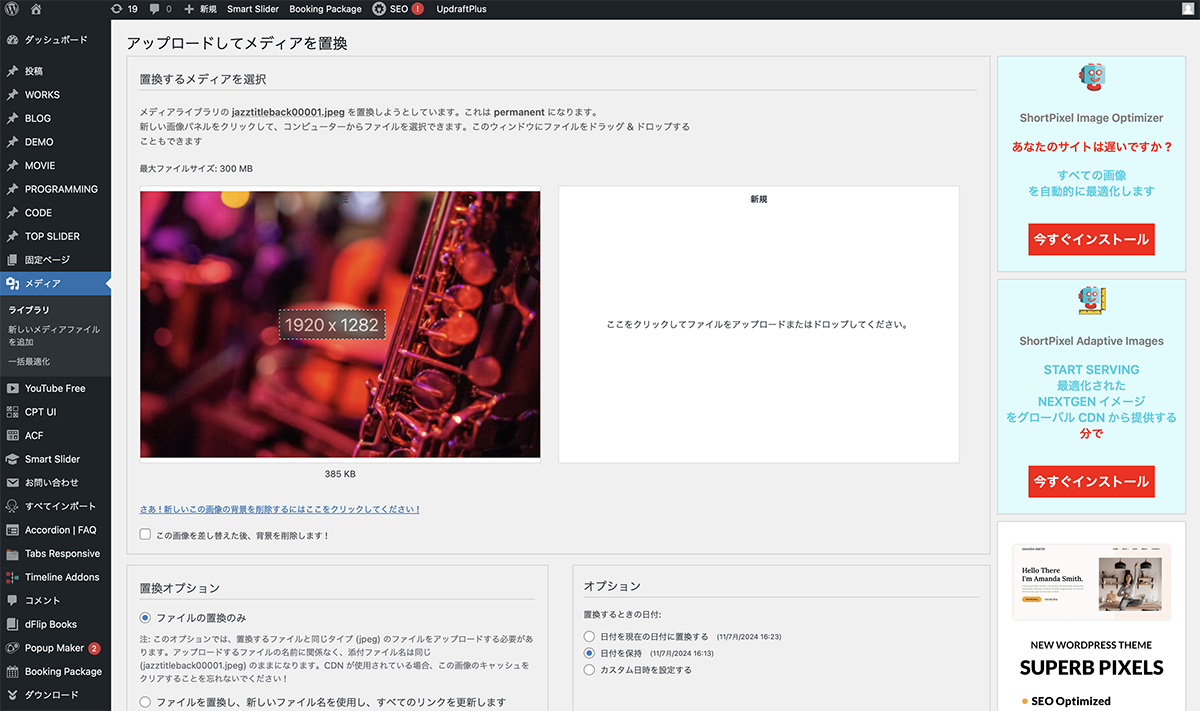
Task: Enable background removal after replacement checkbox
Action: point(146,535)
